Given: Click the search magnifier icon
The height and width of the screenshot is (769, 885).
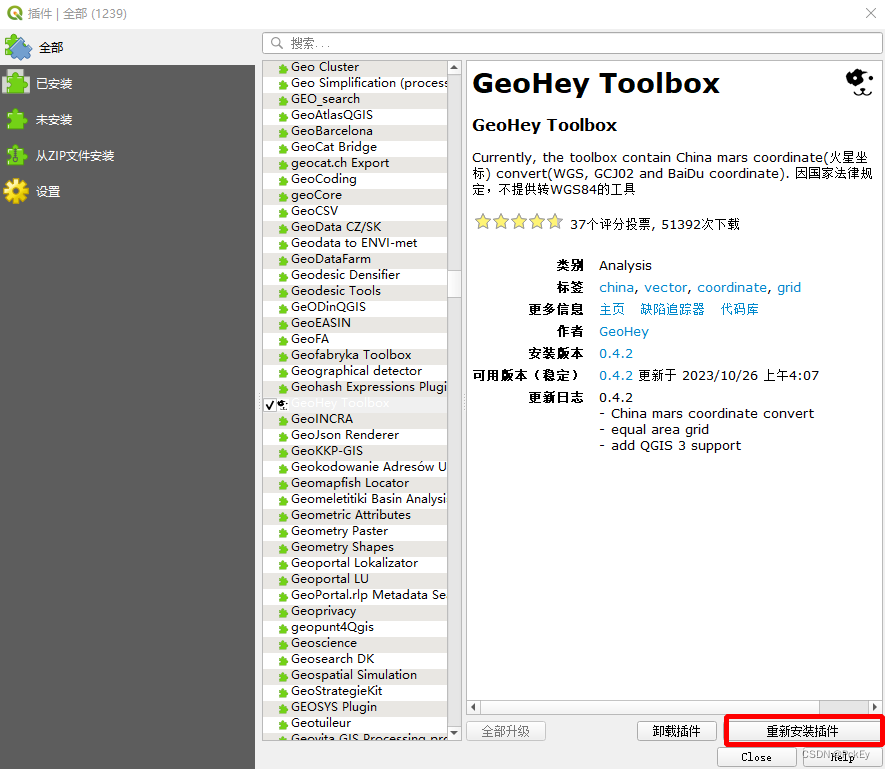Looking at the screenshot, I should coord(274,43).
